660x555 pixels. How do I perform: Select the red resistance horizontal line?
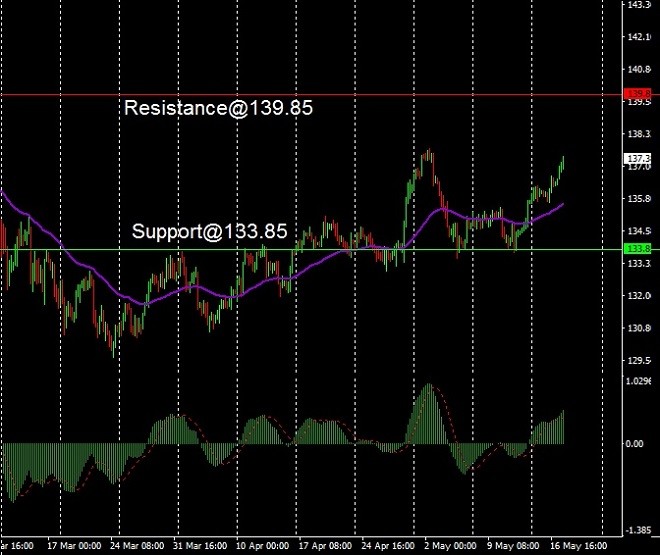pos(311,95)
